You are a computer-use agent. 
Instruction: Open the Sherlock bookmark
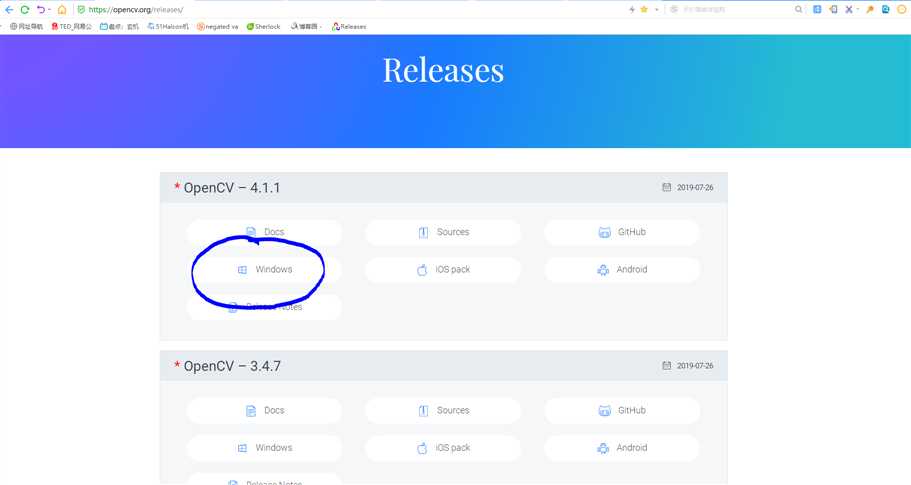pyautogui.click(x=263, y=27)
